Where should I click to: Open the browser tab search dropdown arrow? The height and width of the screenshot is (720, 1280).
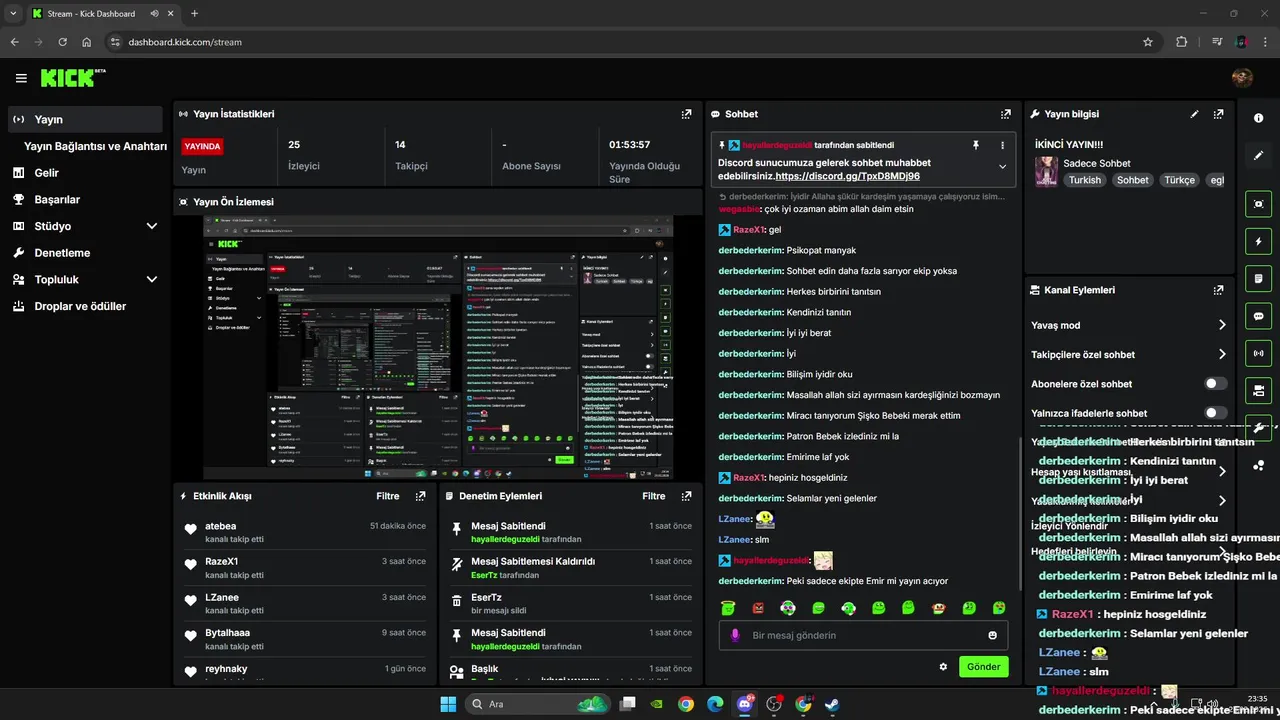[13, 14]
